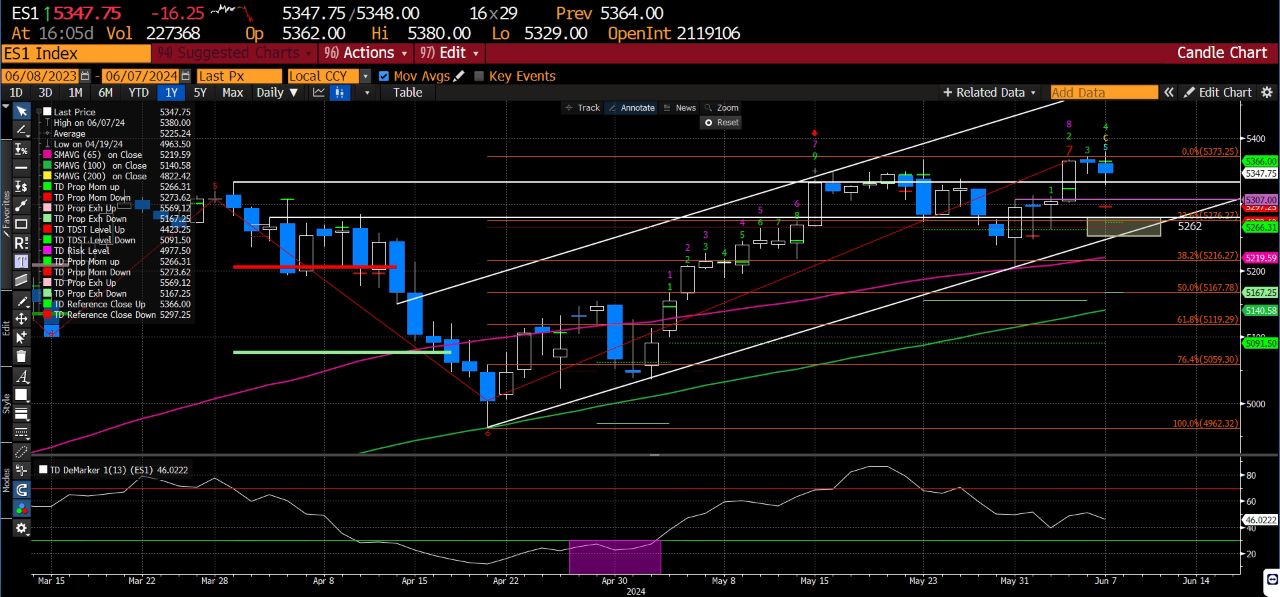Viewport: 1280px width, 597px height.
Task: Select the regression line tool with endpoints
Action: 22,206
